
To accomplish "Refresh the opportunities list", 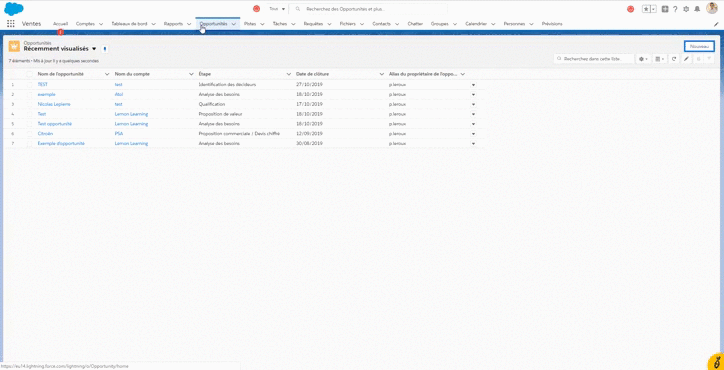I will (x=674, y=59).
